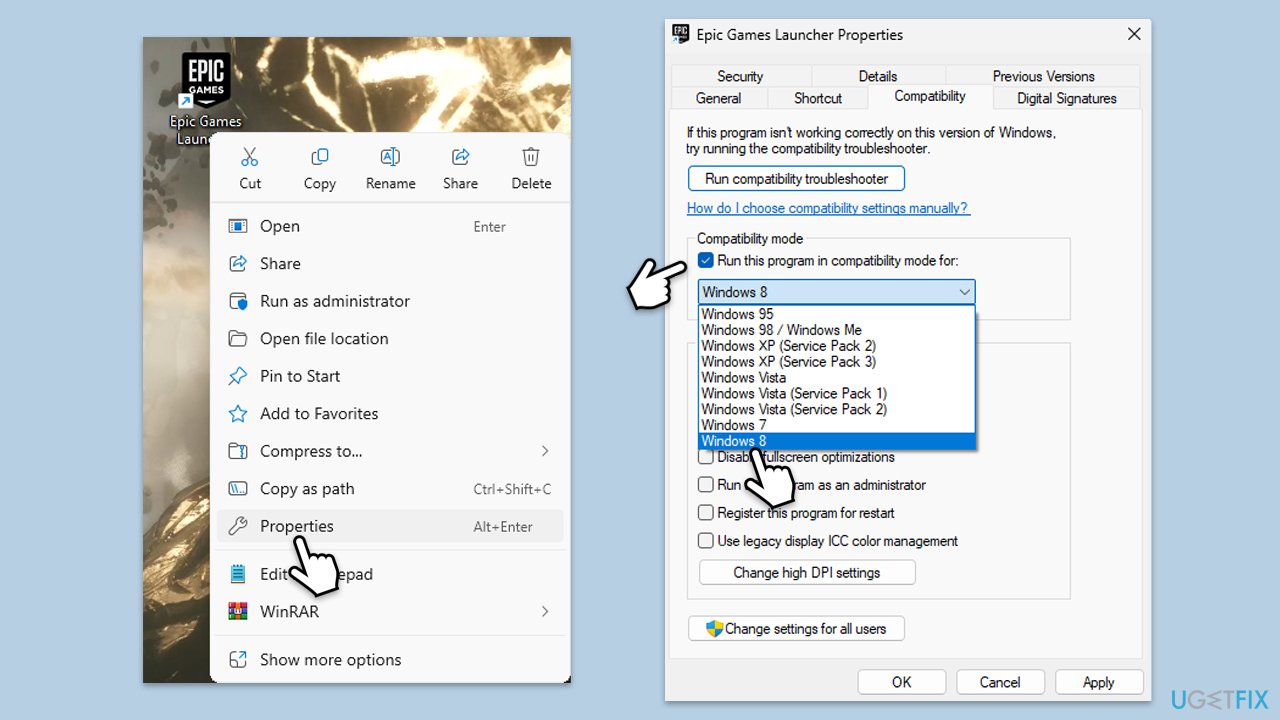This screenshot has width=1280, height=720.
Task: Click the Cut scissors icon
Action: point(250,157)
